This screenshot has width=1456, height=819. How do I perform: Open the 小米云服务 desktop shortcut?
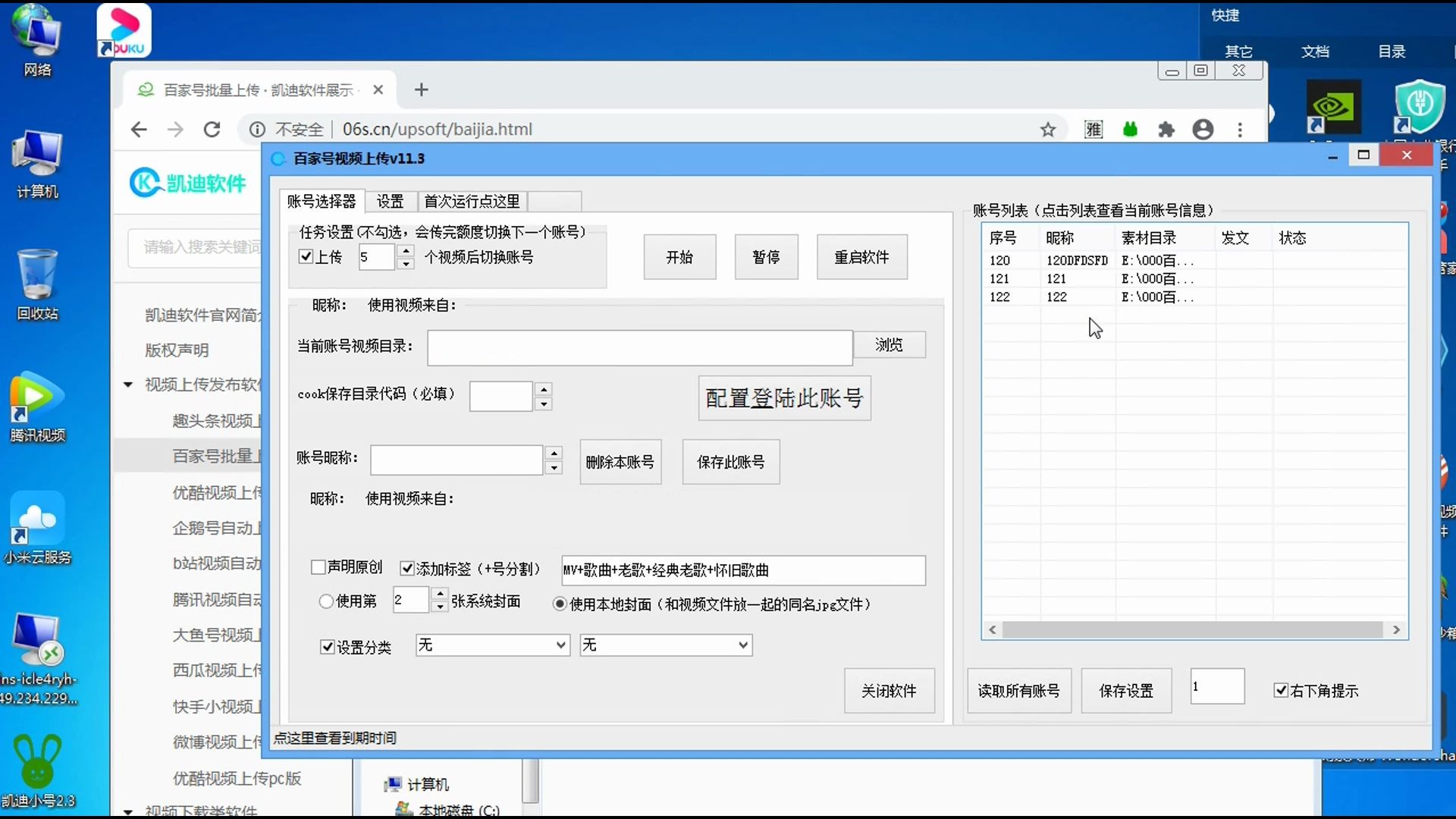[x=36, y=528]
